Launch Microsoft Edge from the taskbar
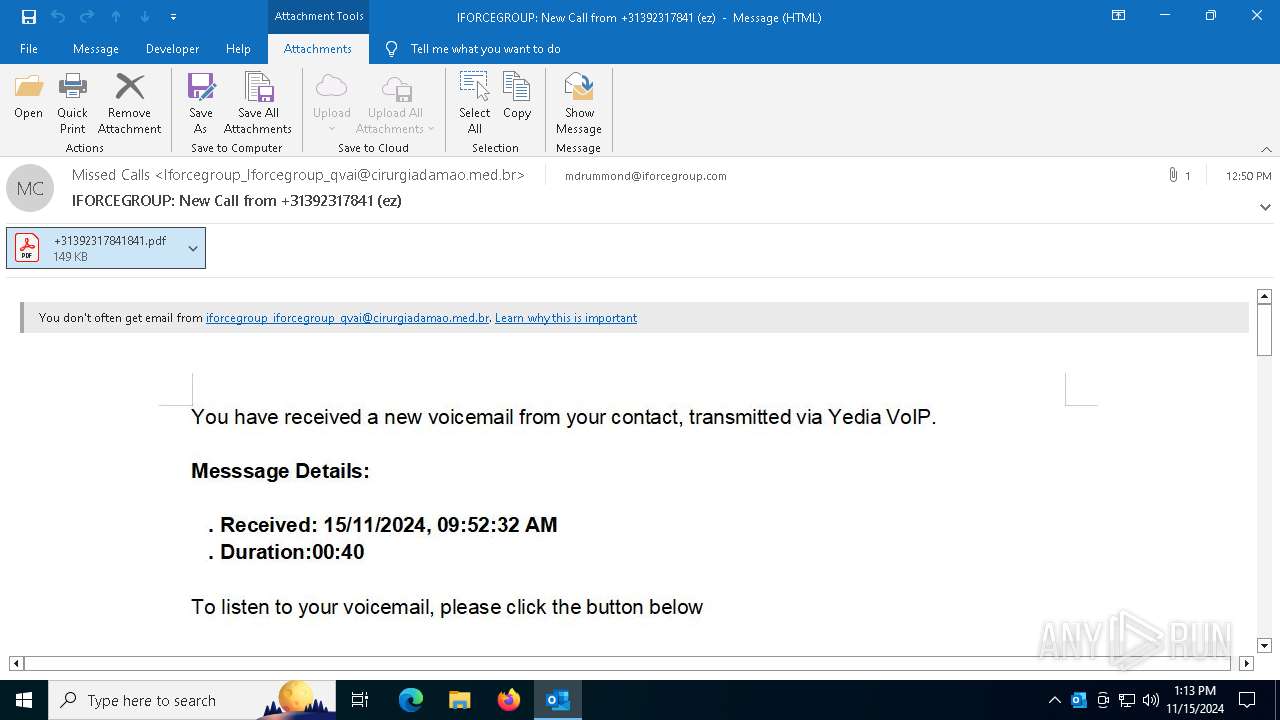Image resolution: width=1280 pixels, height=720 pixels. (x=411, y=700)
